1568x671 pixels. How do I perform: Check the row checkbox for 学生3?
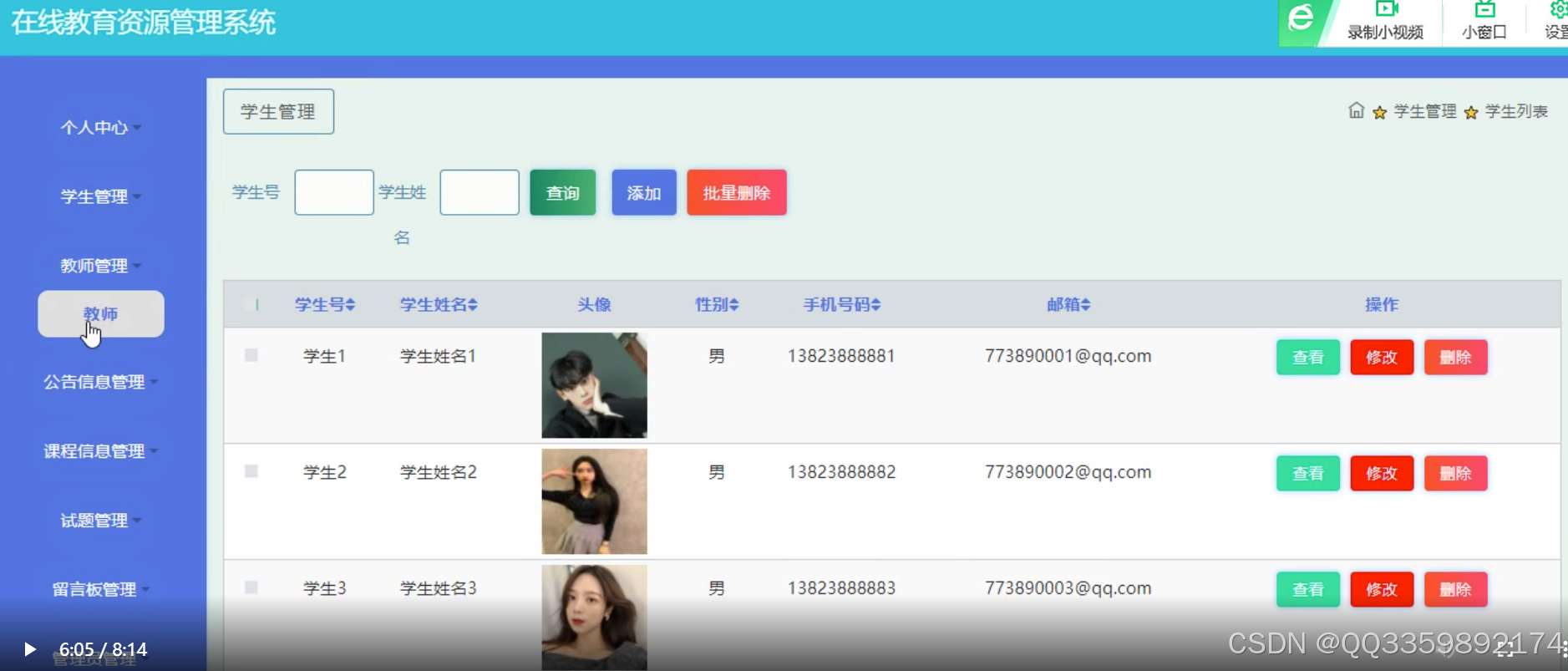tap(251, 587)
